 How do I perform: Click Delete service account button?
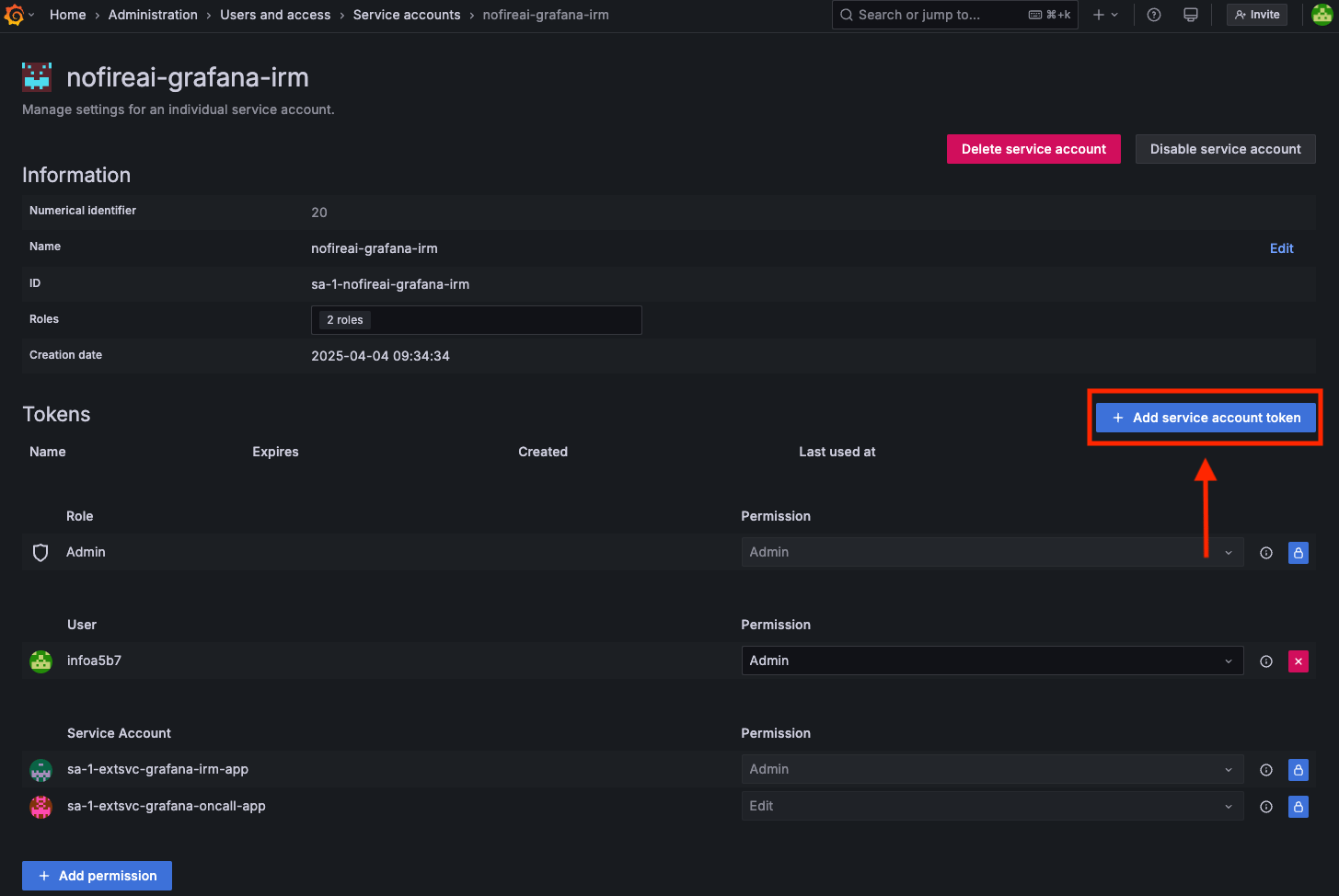(x=1033, y=149)
